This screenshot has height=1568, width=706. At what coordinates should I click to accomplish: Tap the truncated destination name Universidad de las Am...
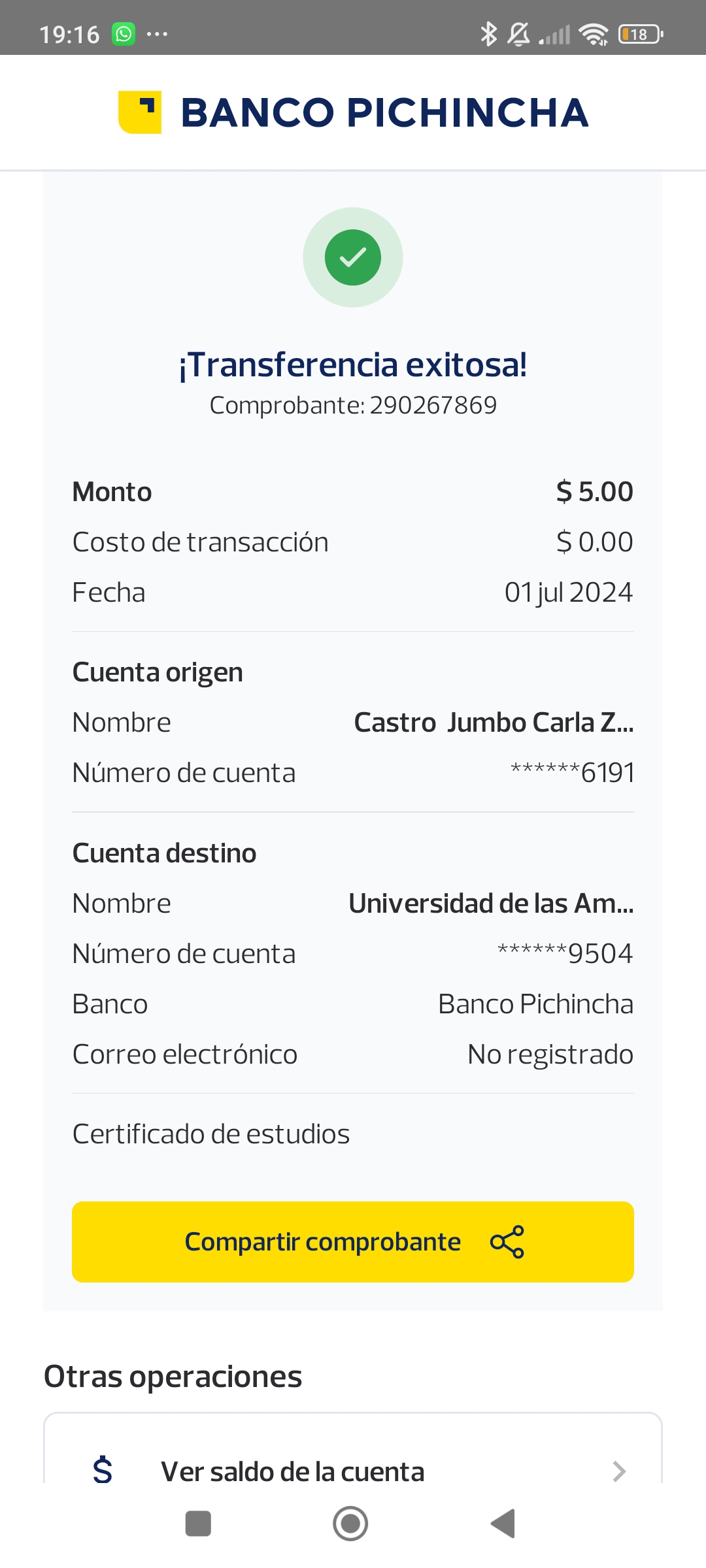click(491, 904)
